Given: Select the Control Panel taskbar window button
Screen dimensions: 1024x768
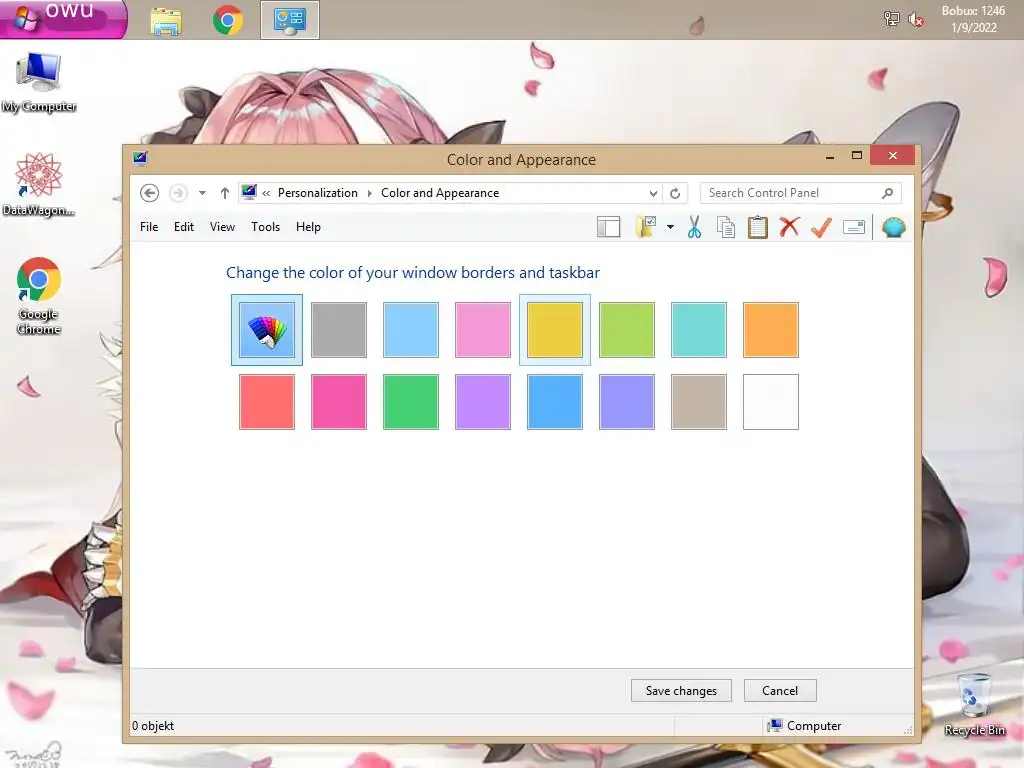Looking at the screenshot, I should [290, 20].
